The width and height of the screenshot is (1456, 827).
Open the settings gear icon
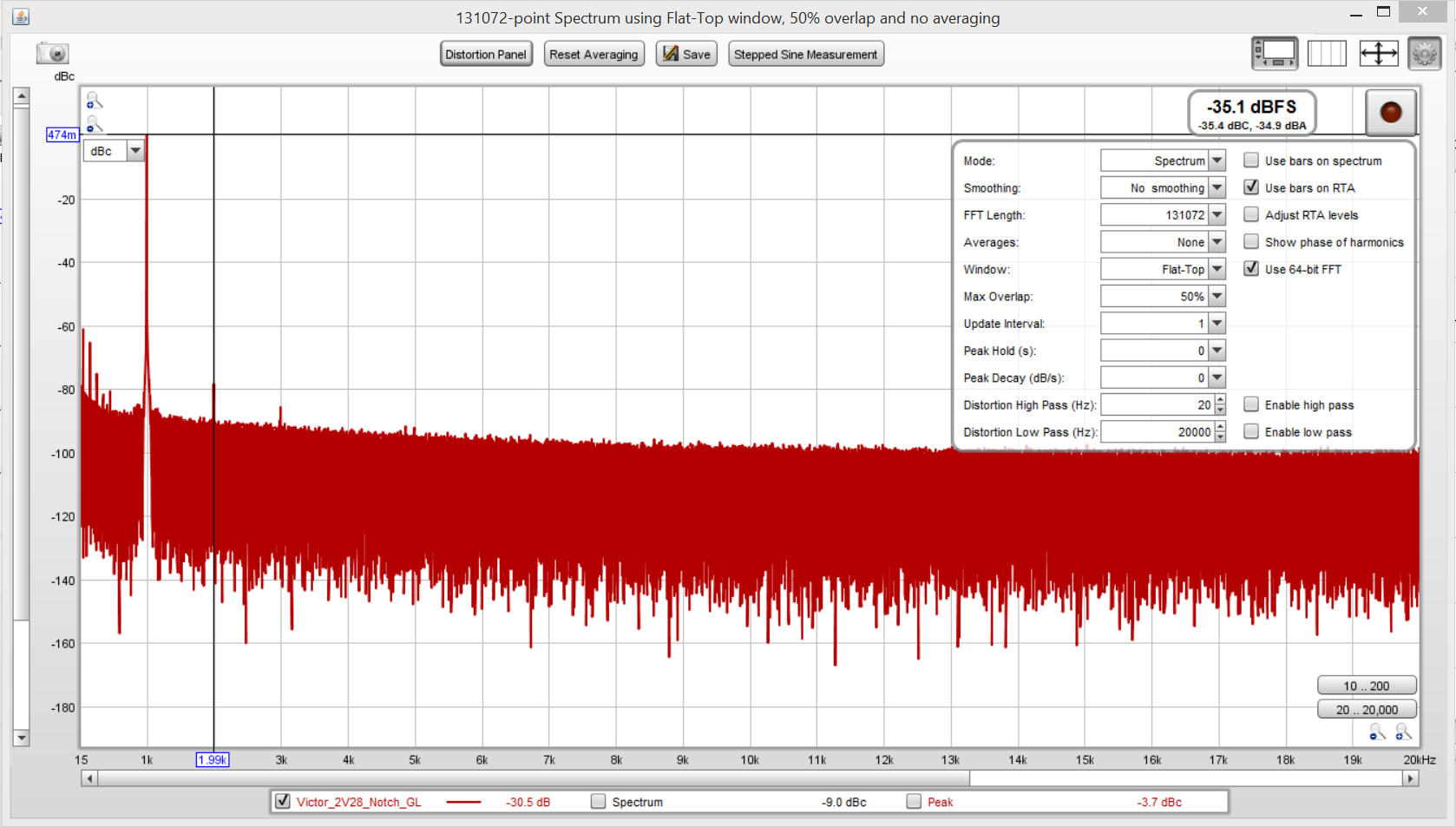pos(1424,54)
